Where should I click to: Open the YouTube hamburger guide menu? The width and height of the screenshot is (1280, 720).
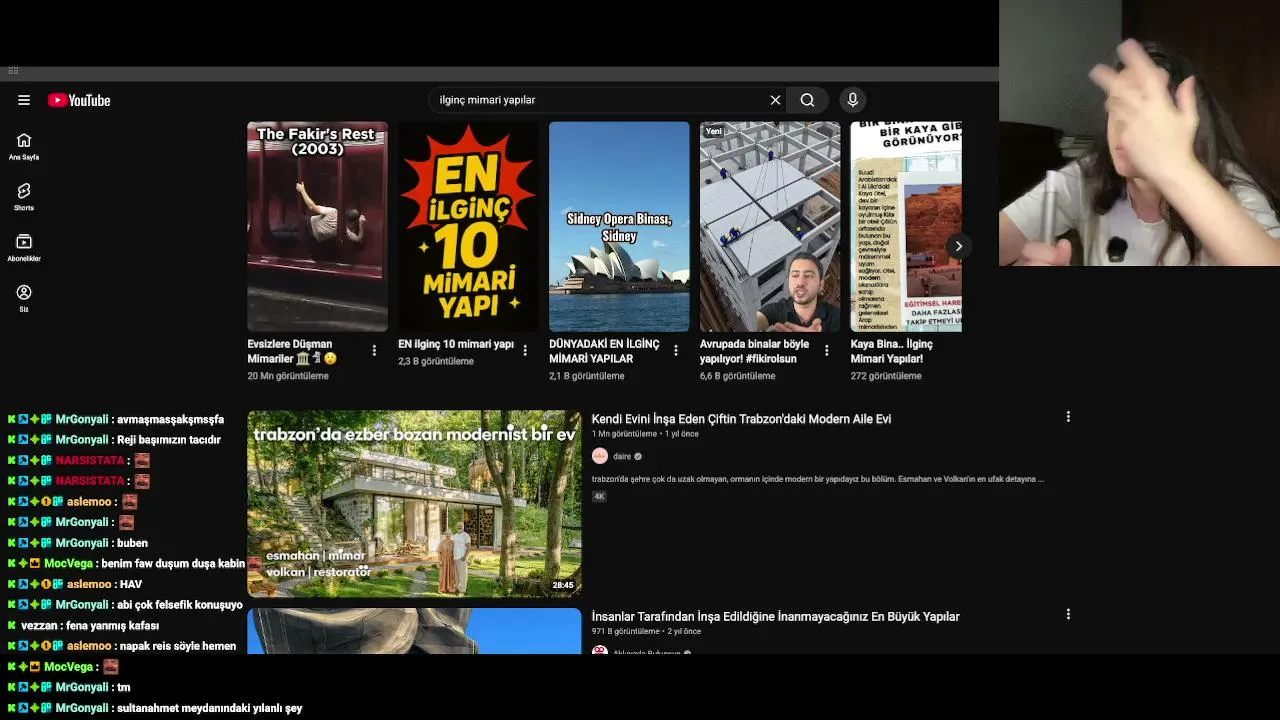click(24, 100)
